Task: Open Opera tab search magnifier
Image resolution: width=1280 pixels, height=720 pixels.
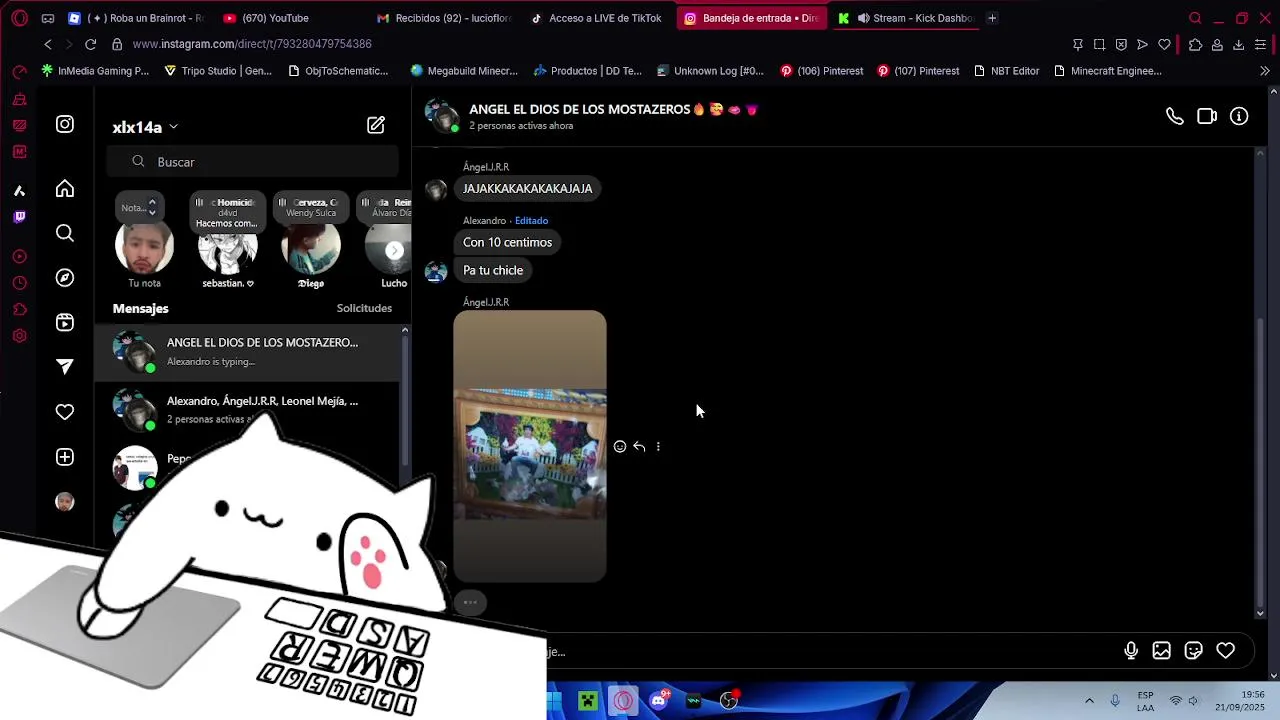Action: click(x=1195, y=18)
